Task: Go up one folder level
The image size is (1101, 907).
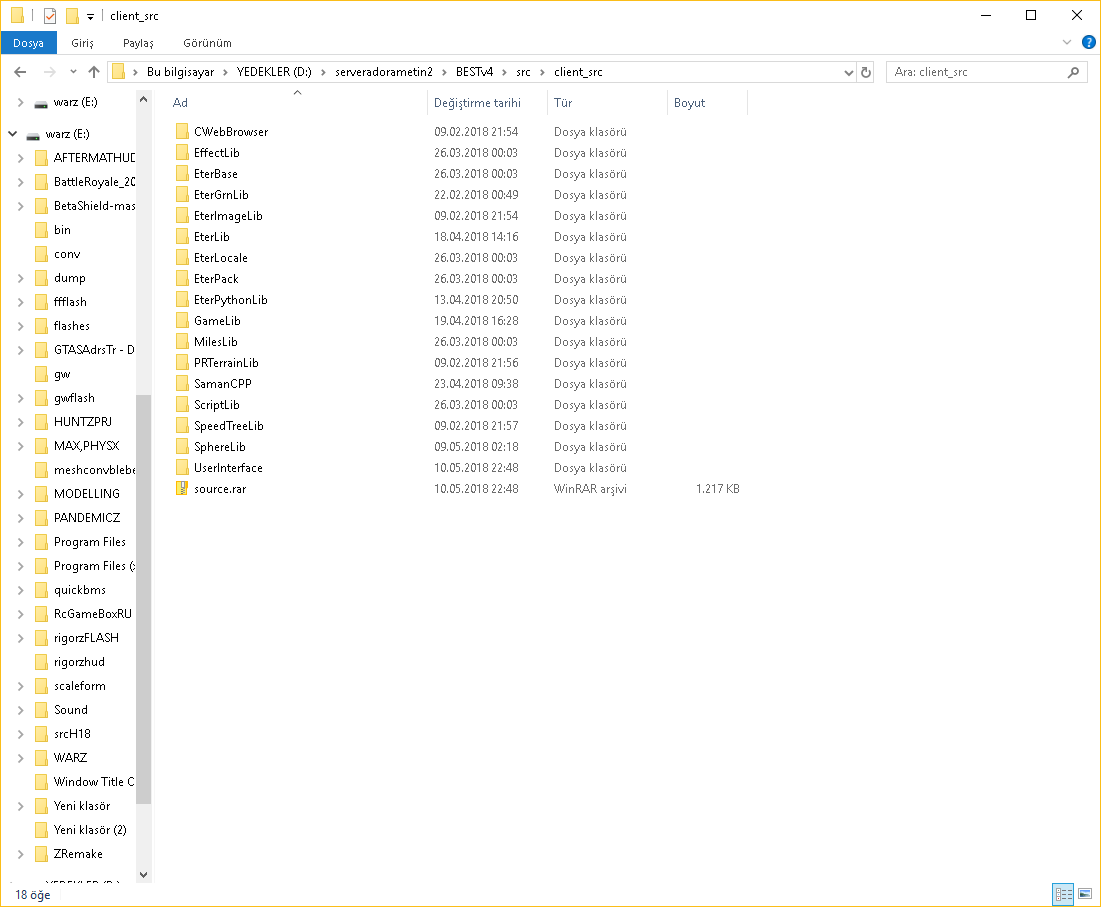Action: 94,72
